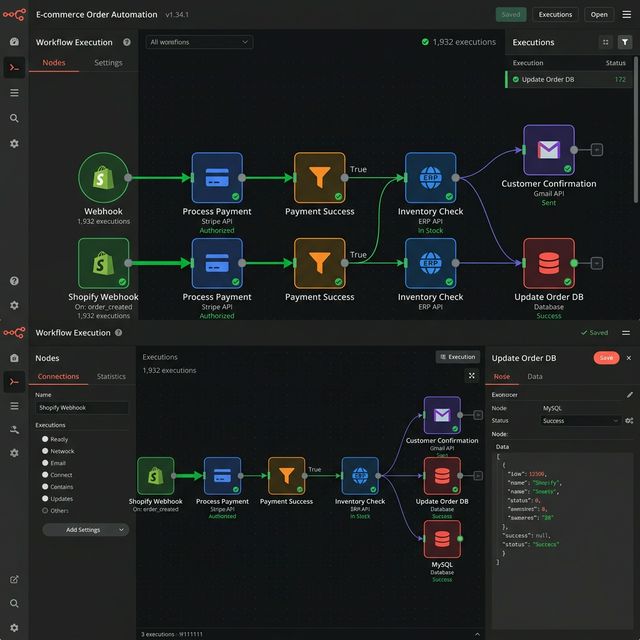Click the Executions panel vertical scrollbar
Image resolution: width=640 pixels, height=640 pixels.
[636, 130]
